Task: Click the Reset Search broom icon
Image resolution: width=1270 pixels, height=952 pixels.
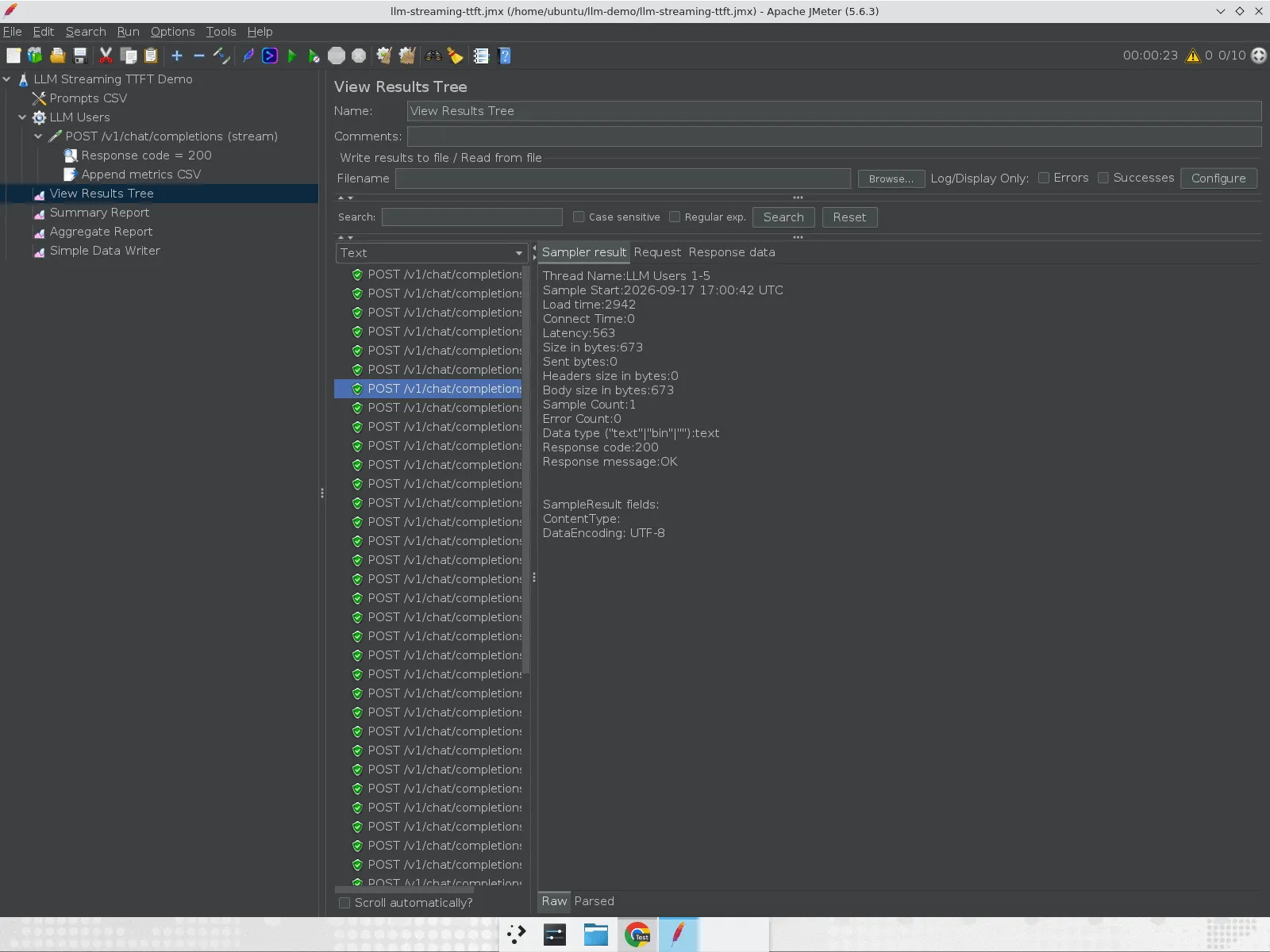Action: pos(455,56)
